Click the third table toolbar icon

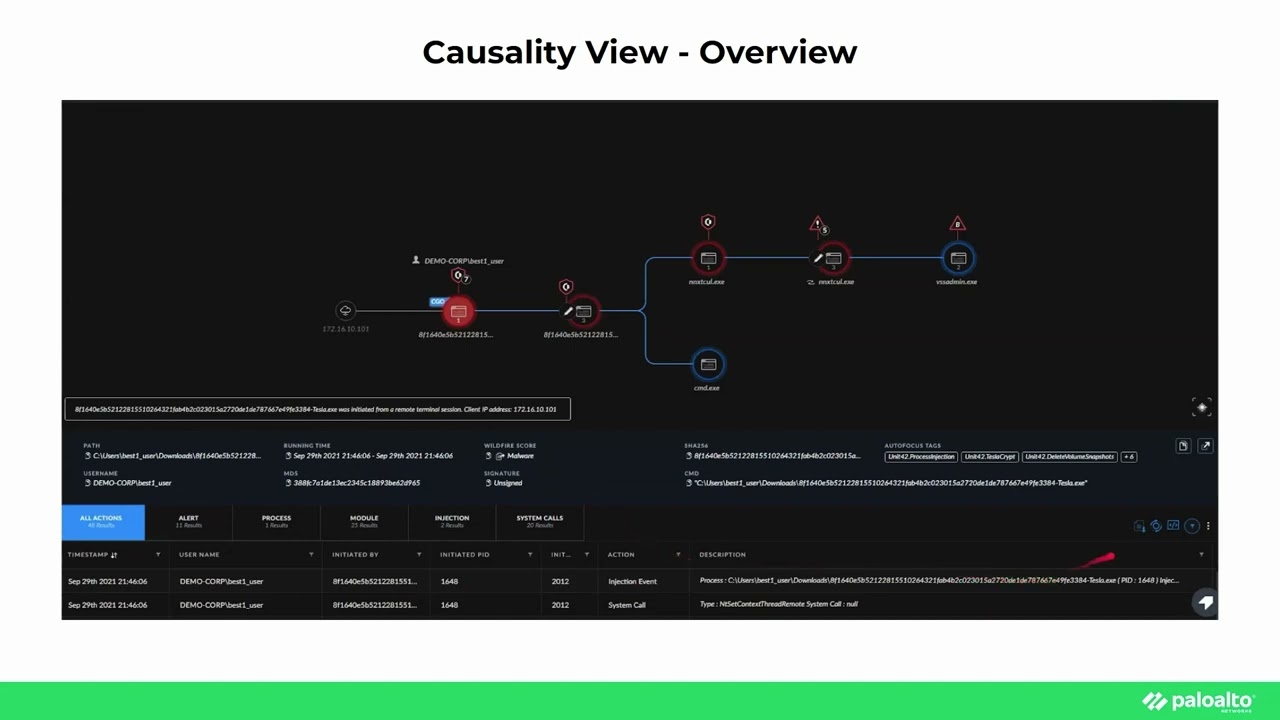point(1173,526)
